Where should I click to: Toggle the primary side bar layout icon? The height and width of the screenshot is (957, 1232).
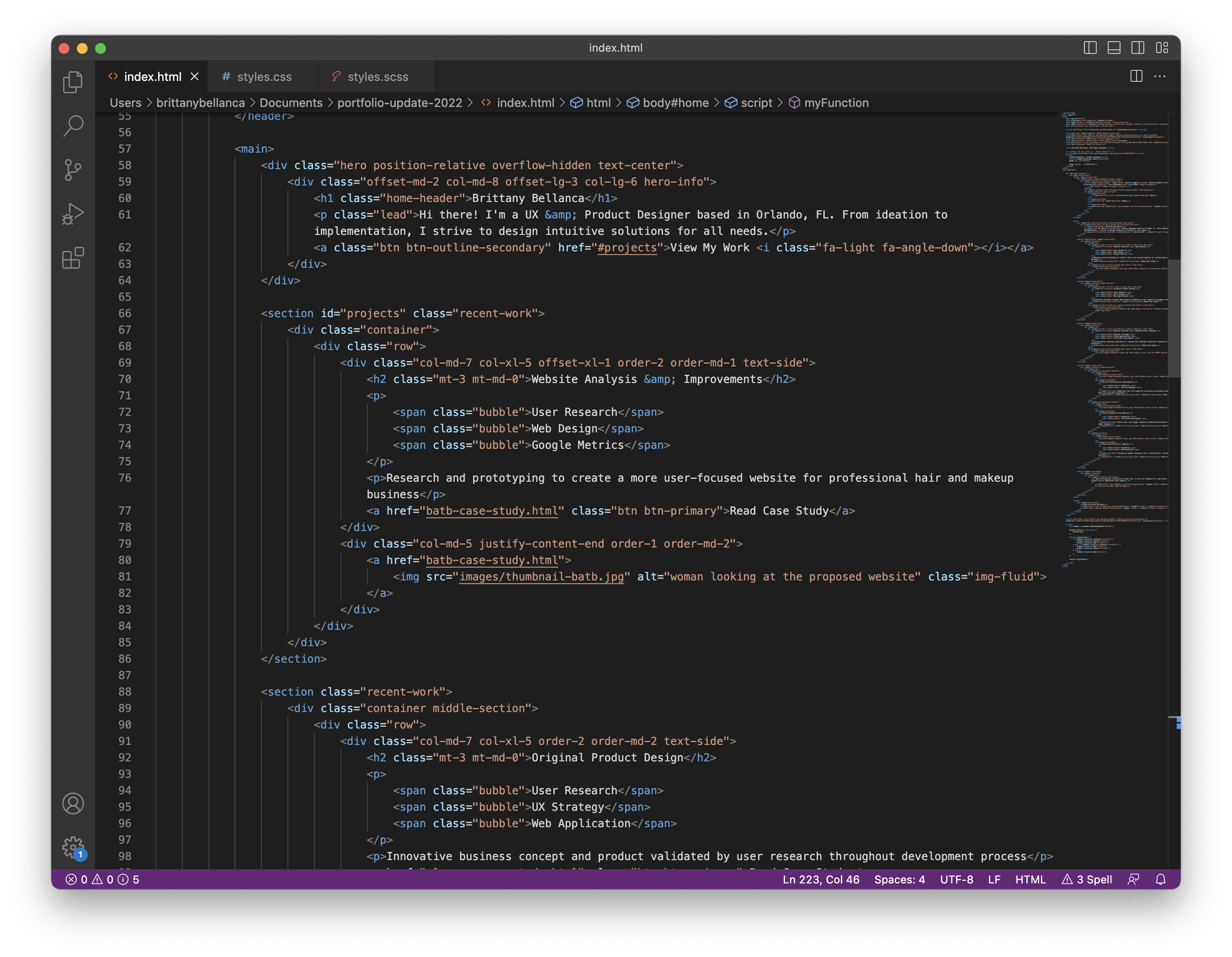pyautogui.click(x=1090, y=48)
